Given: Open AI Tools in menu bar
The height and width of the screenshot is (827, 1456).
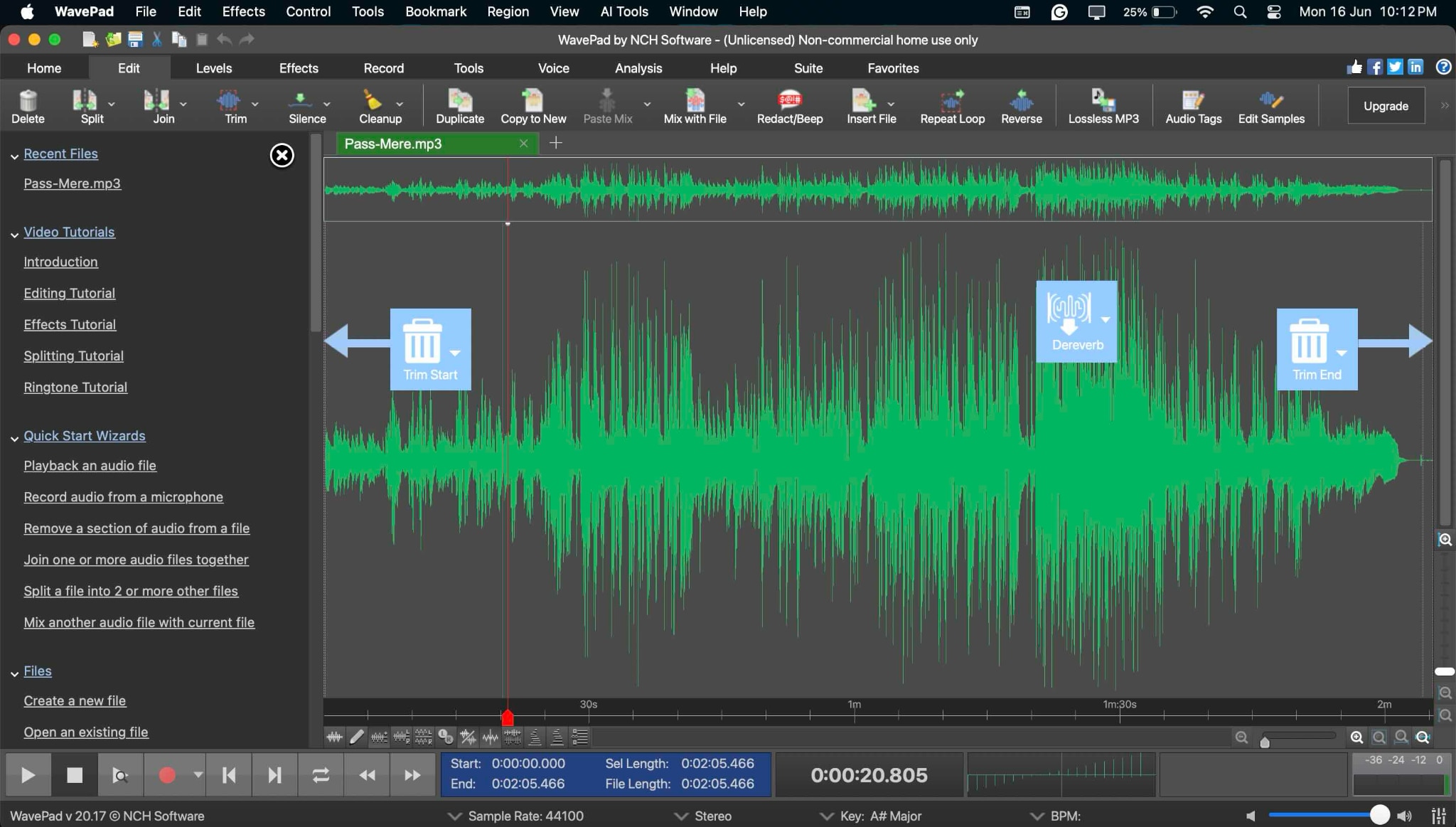Looking at the screenshot, I should (624, 11).
